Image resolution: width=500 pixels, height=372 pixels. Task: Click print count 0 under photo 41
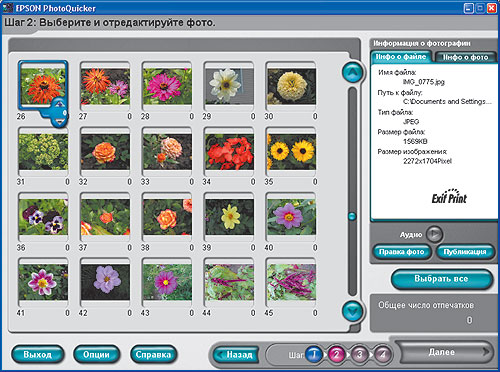tap(67, 313)
